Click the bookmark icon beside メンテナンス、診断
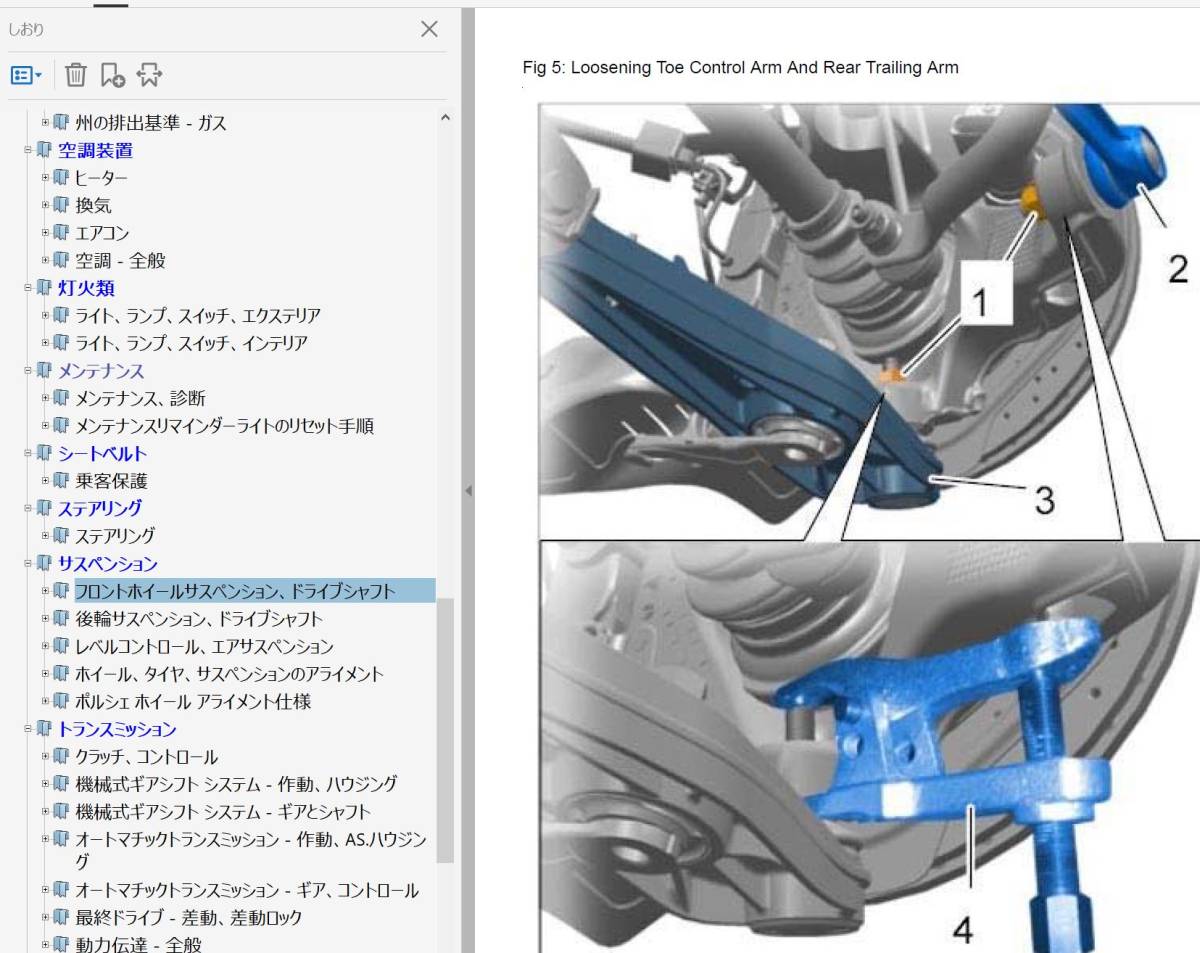Image resolution: width=1200 pixels, height=953 pixels. (62, 398)
